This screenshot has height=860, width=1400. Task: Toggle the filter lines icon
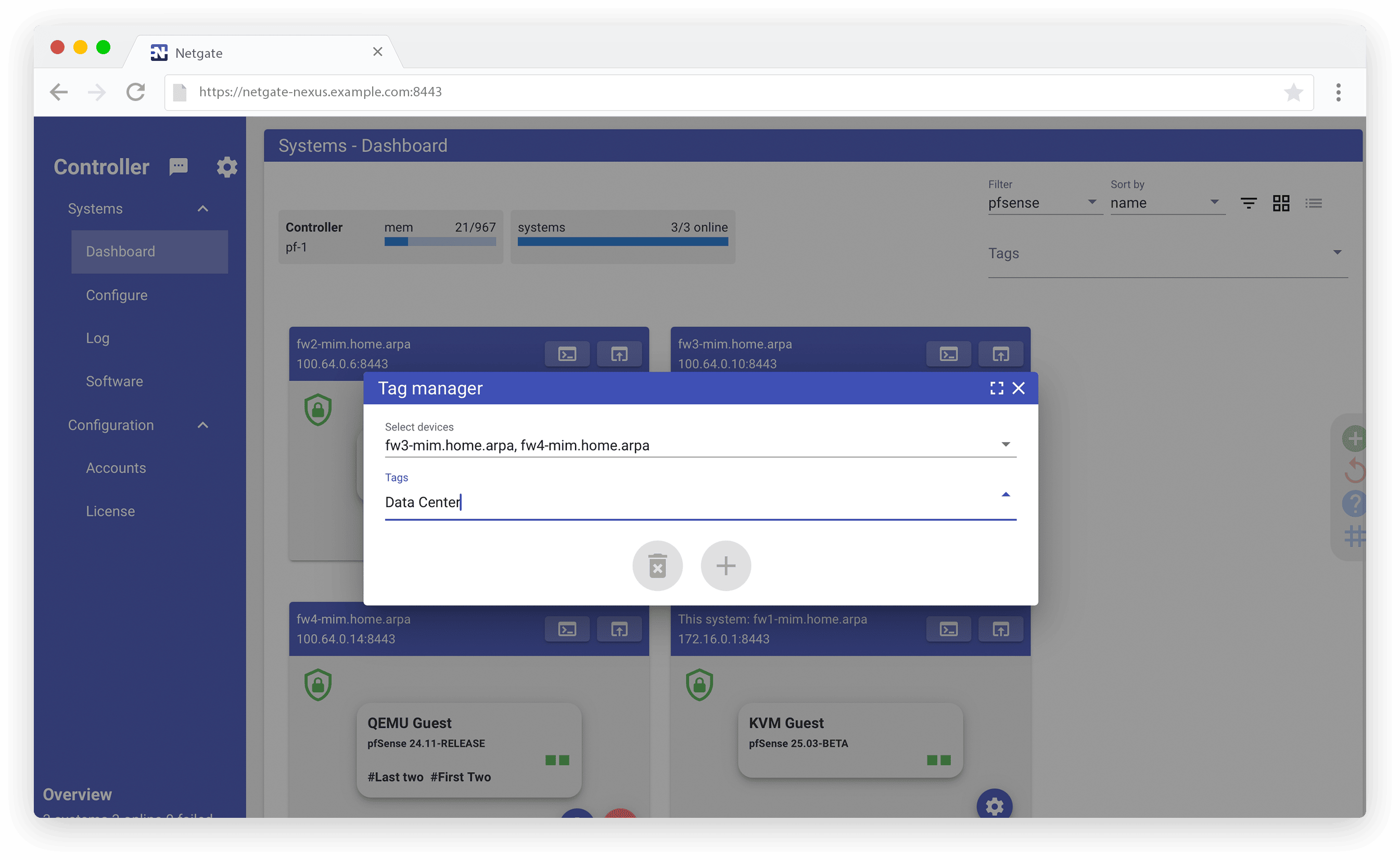(1248, 203)
